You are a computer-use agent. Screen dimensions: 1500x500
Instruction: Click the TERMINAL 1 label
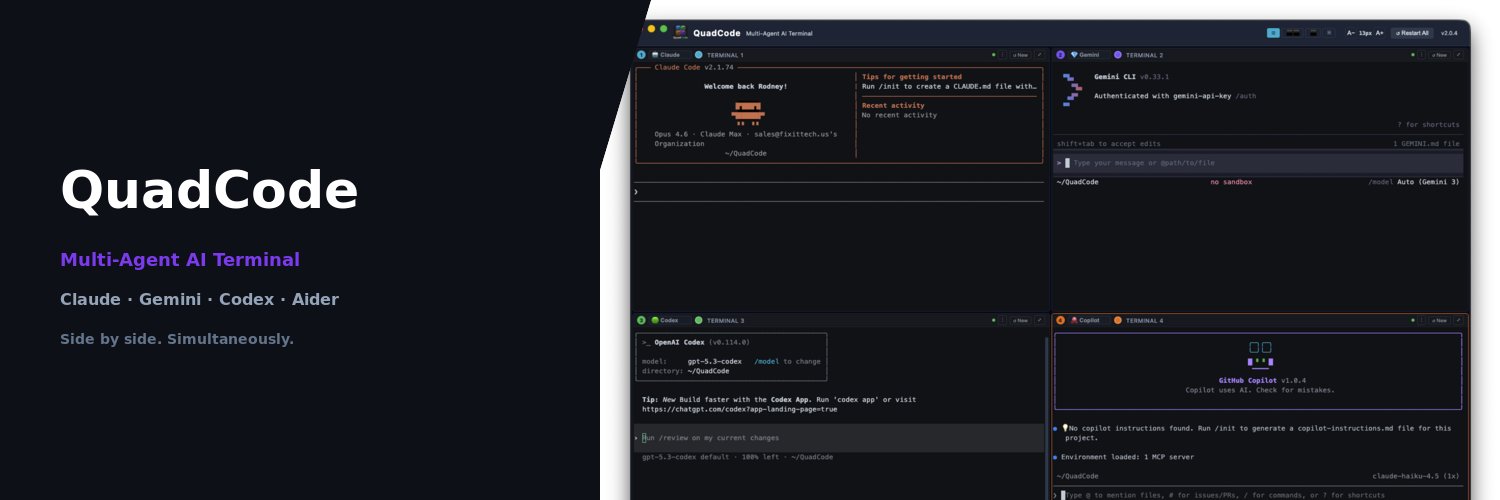[725, 55]
